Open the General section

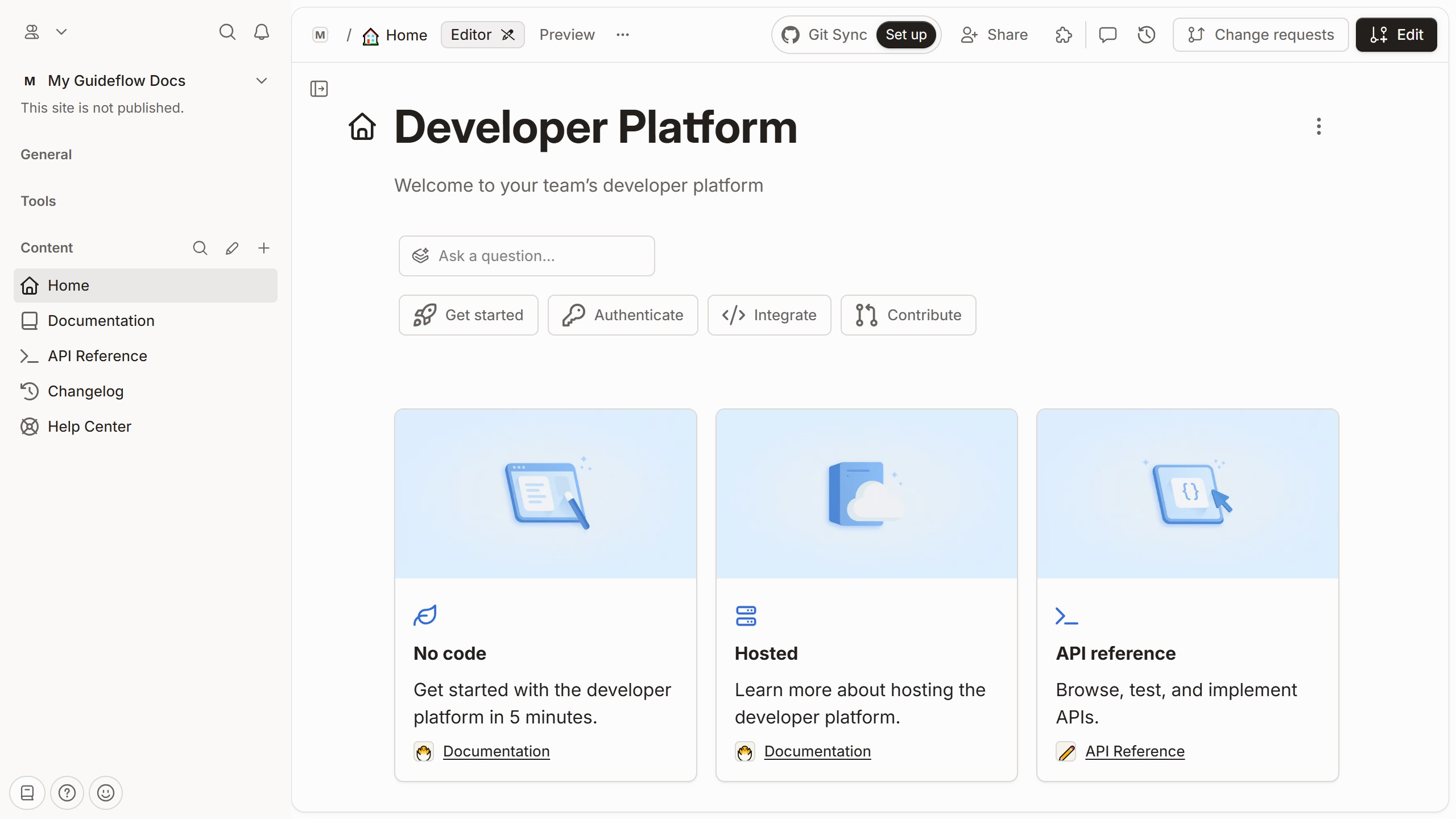[46, 155]
